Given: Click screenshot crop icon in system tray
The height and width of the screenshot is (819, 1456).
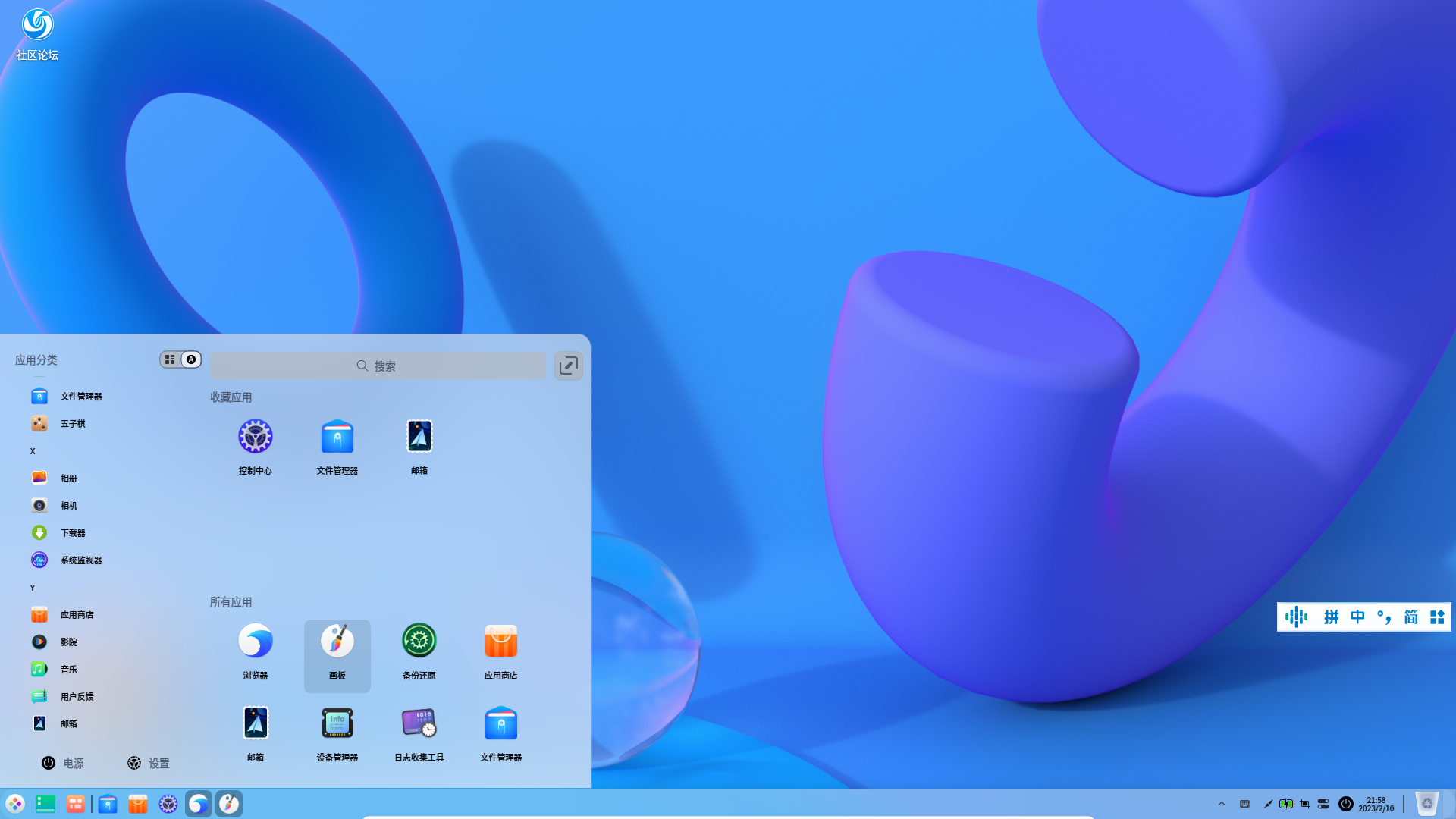Looking at the screenshot, I should tap(1304, 804).
